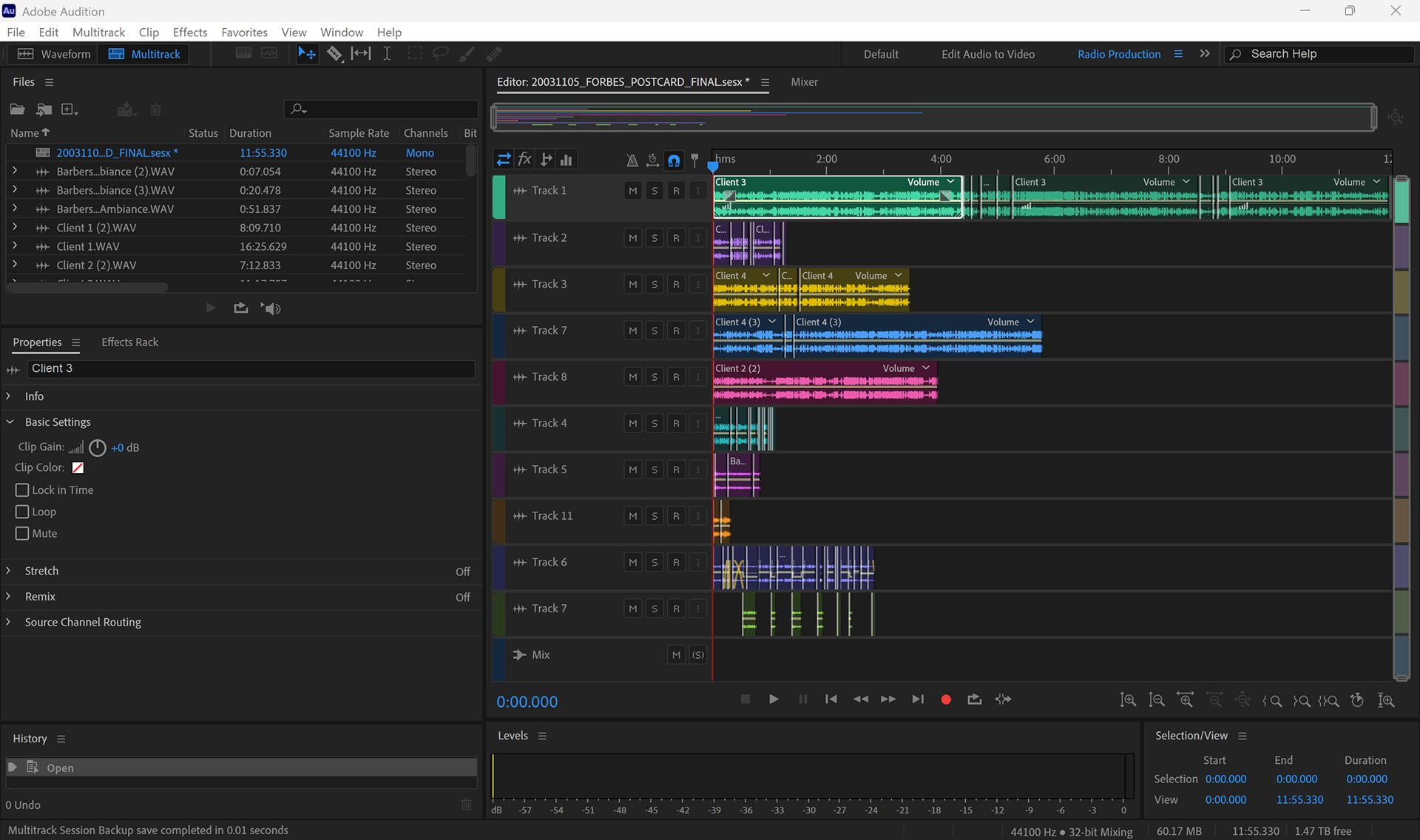Image resolution: width=1420 pixels, height=840 pixels.
Task: Click the Import File icon in Files panel
Action: point(44,109)
